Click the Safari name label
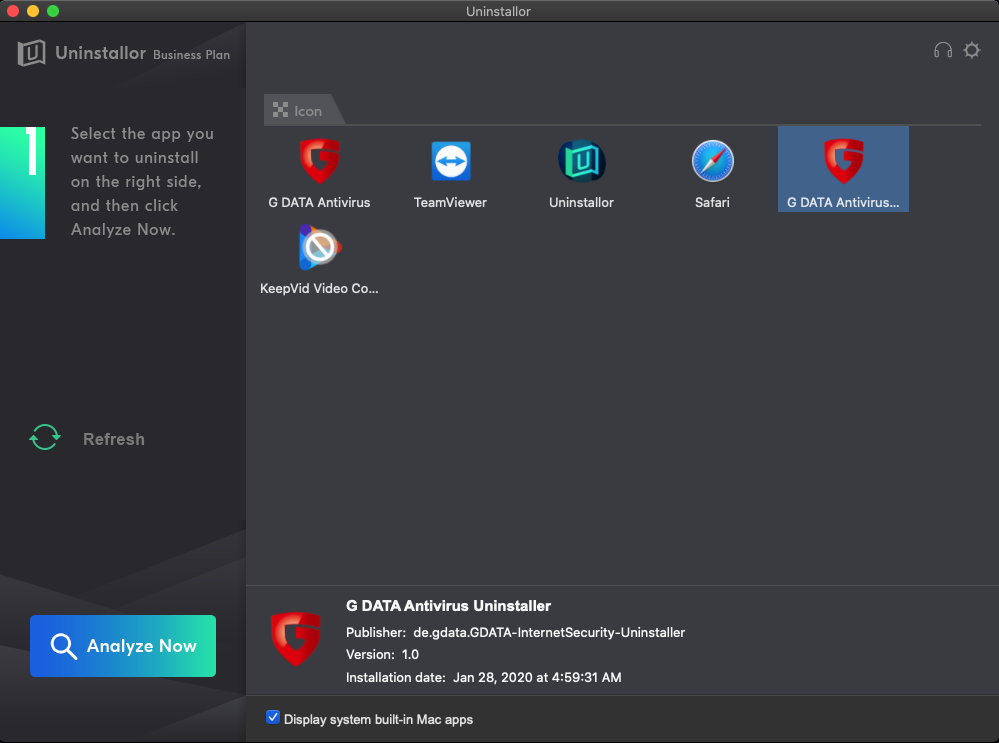This screenshot has width=999, height=743. tap(712, 203)
